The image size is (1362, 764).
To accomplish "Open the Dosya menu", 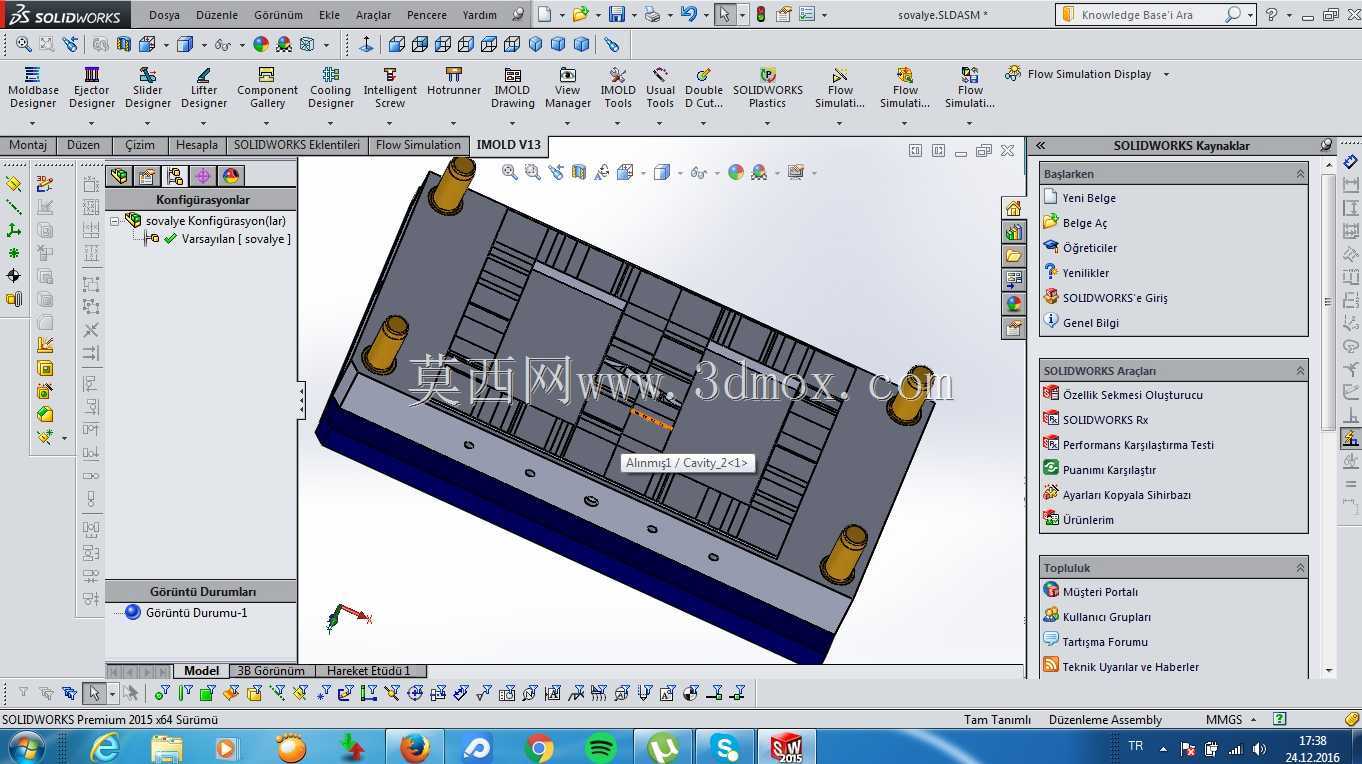I will (164, 15).
